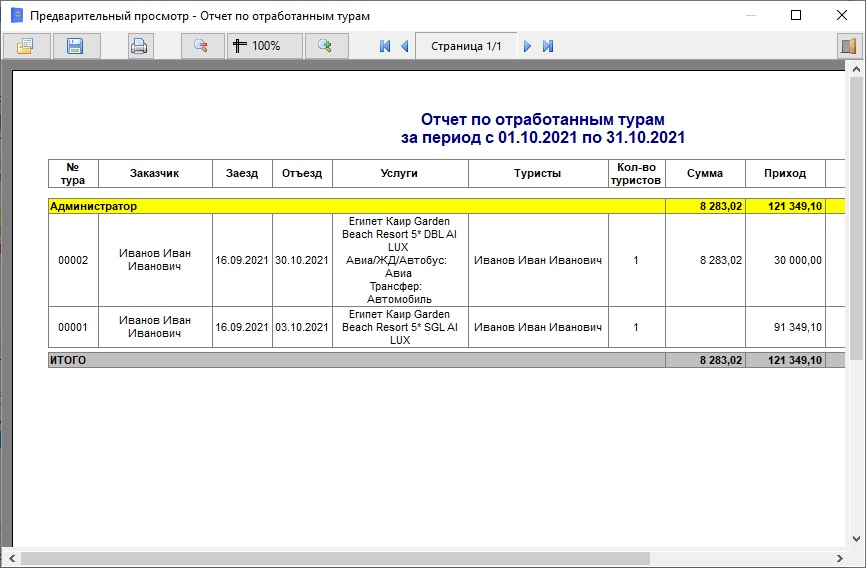Click the vertical scrollbar up arrow

coord(857,68)
